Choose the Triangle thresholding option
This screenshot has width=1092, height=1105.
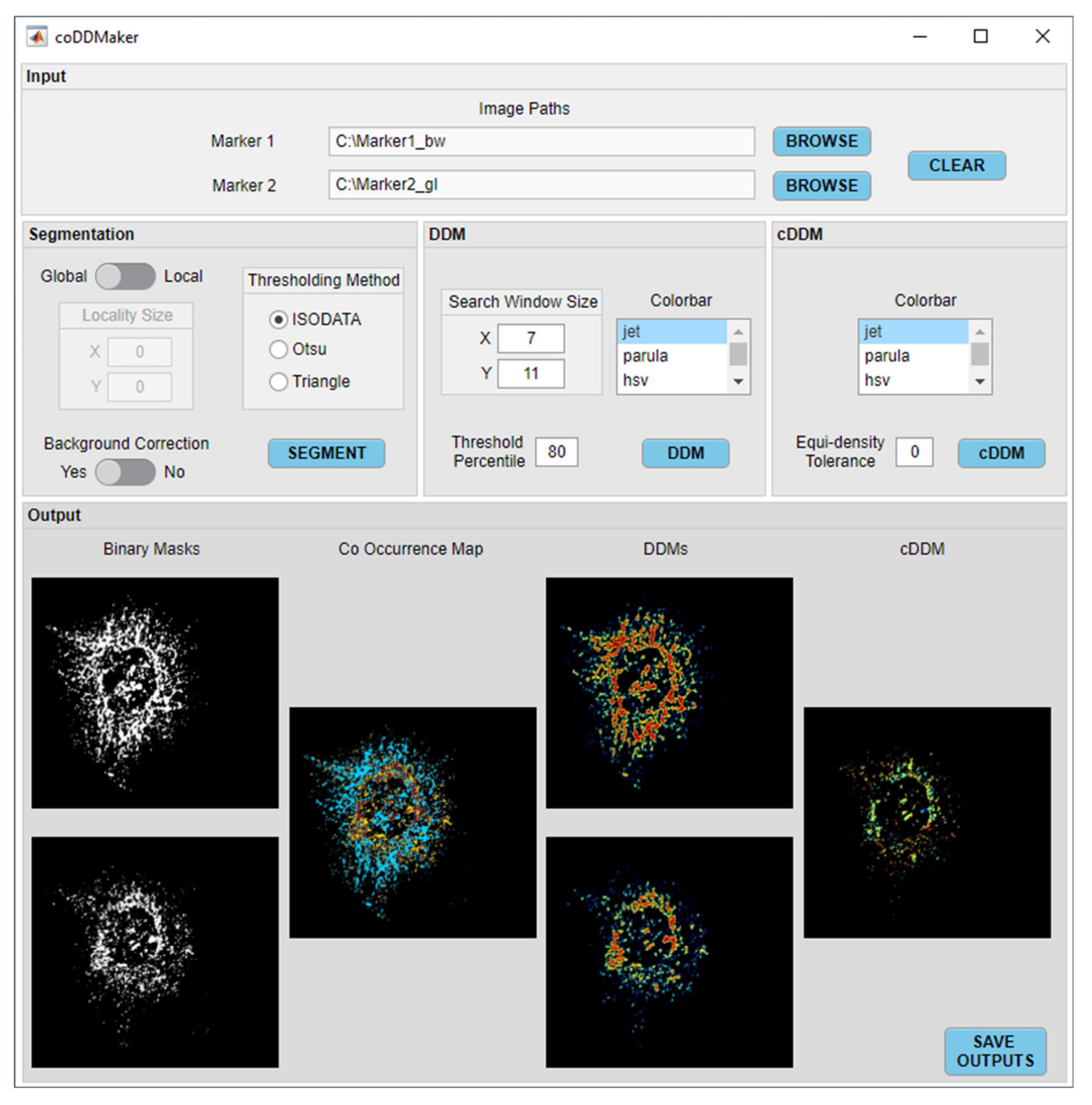[278, 381]
